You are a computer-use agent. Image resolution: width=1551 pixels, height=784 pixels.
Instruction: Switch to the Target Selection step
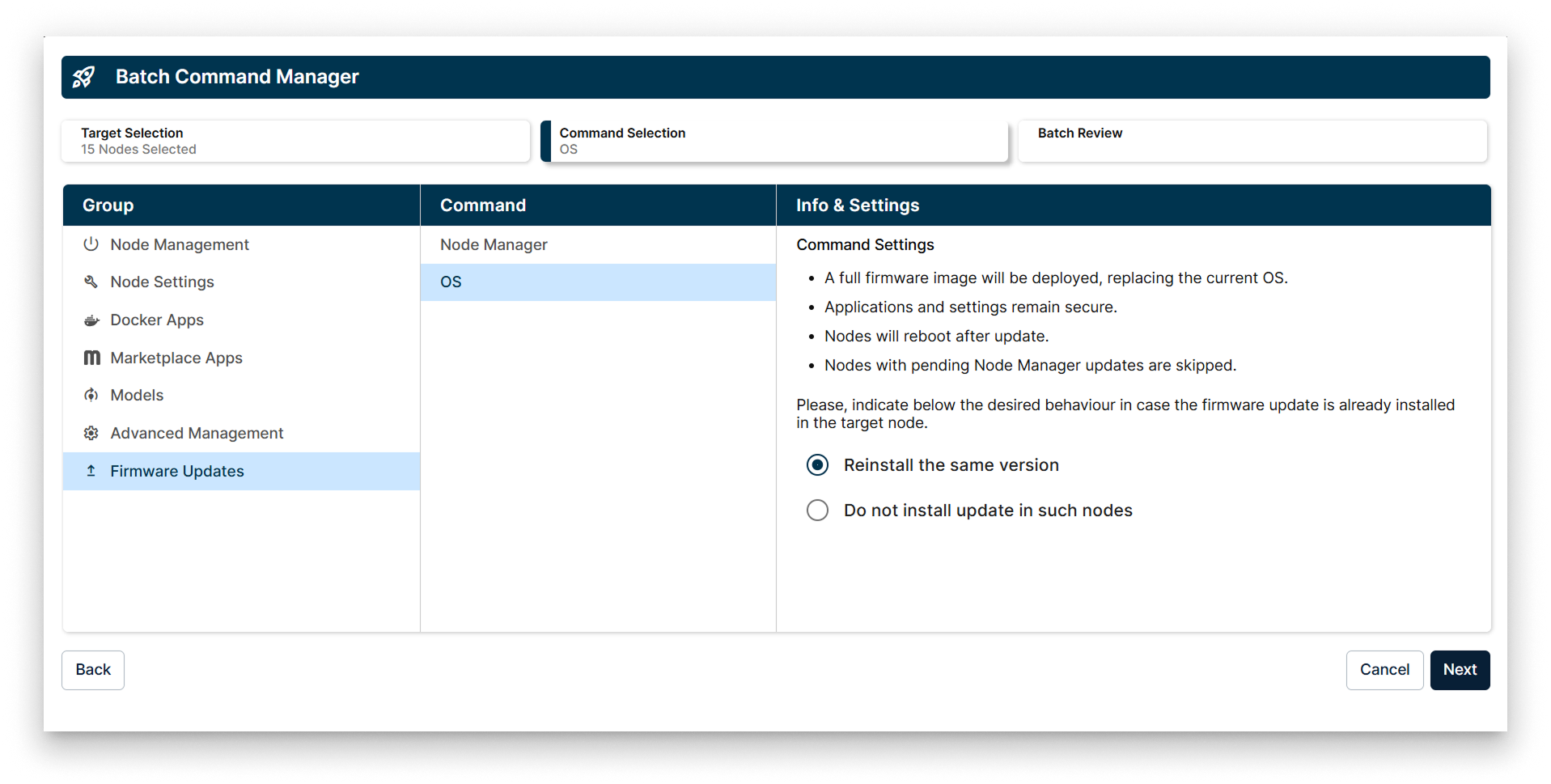pos(295,141)
